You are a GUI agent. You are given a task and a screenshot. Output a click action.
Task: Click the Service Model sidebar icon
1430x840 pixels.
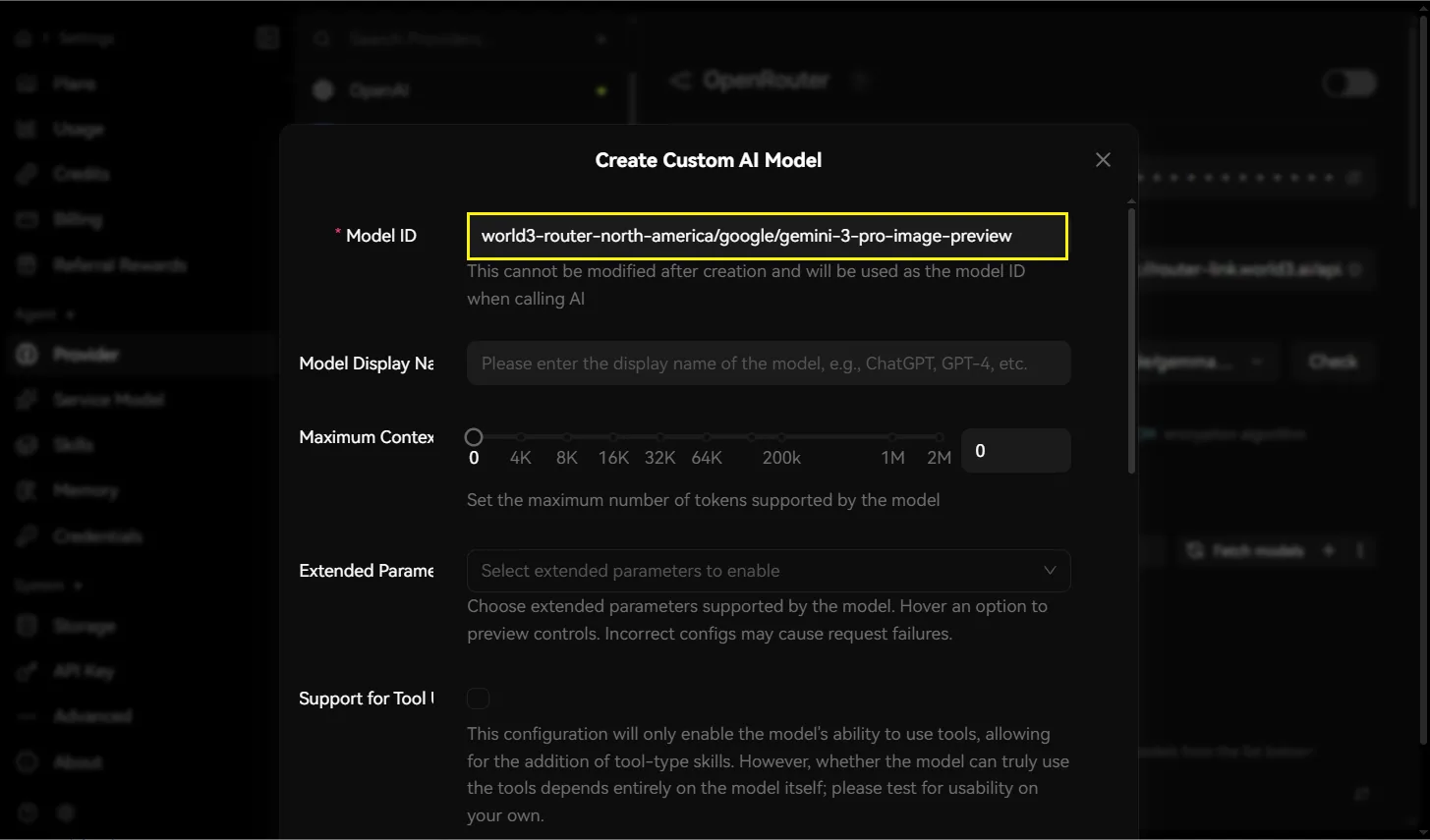[28, 400]
